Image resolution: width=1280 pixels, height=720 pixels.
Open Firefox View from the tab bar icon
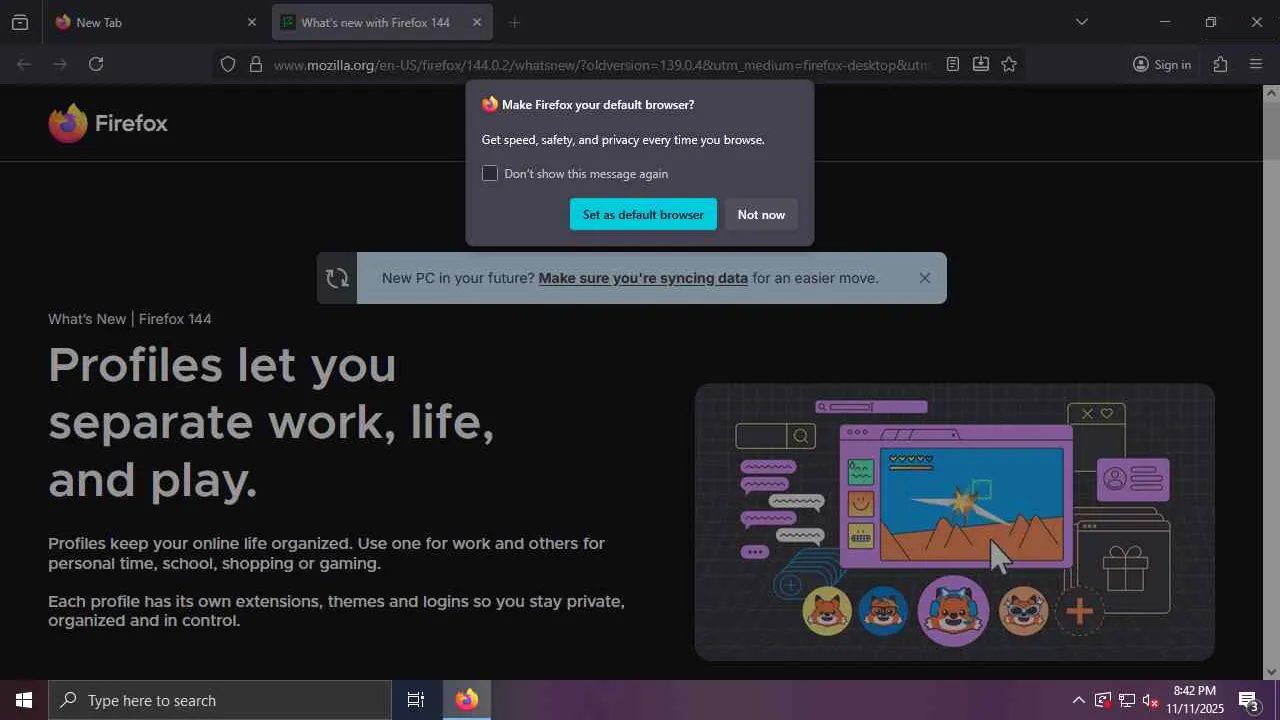click(20, 22)
